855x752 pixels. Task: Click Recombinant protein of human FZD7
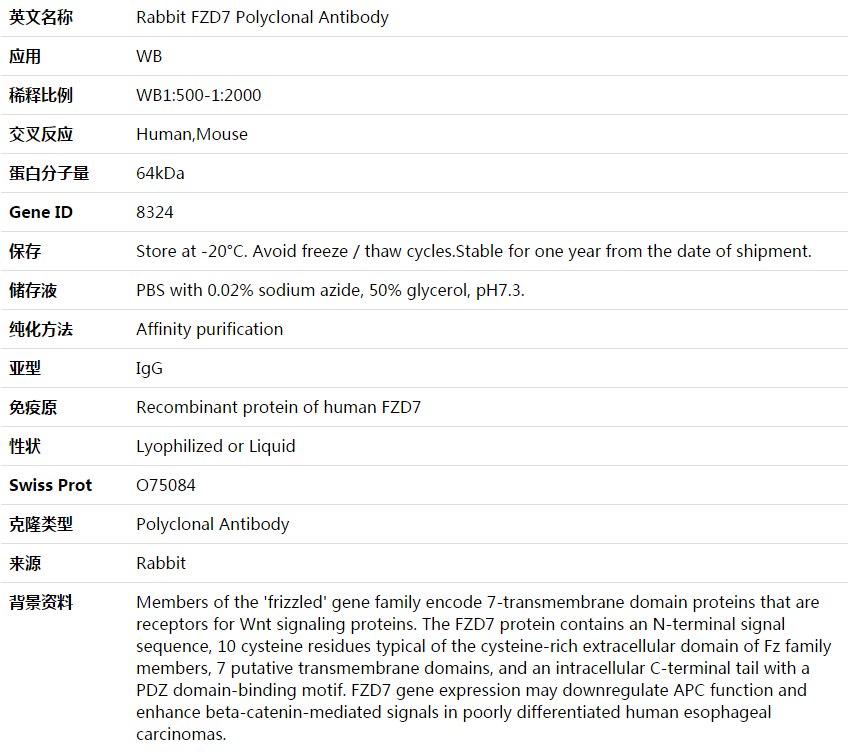click(278, 407)
